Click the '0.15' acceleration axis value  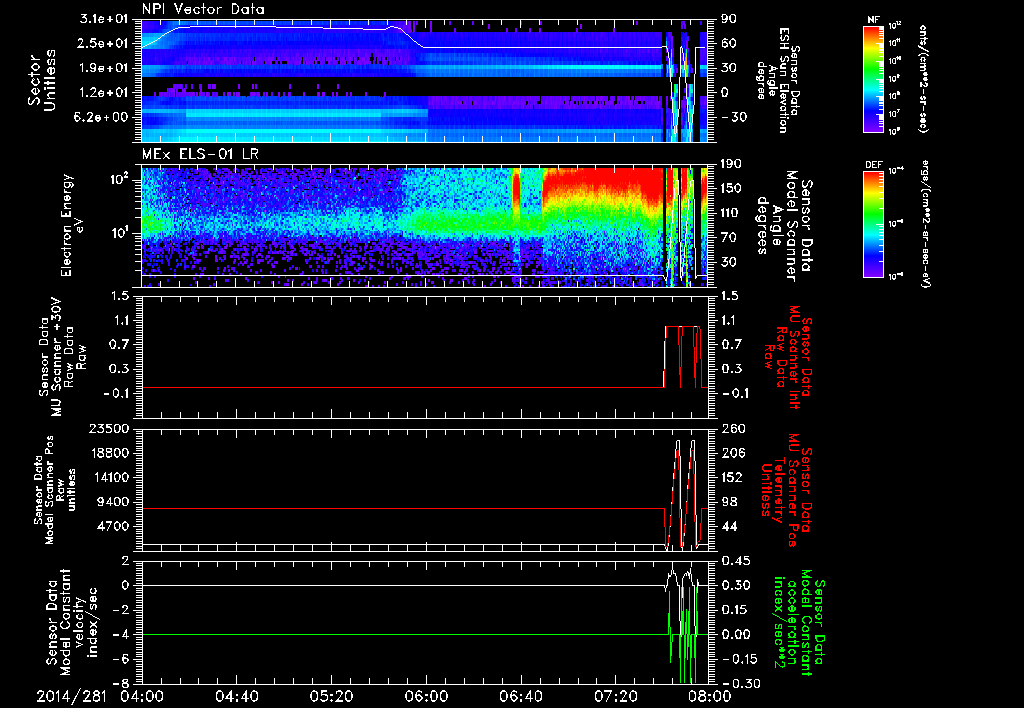pyautogui.click(x=736, y=610)
